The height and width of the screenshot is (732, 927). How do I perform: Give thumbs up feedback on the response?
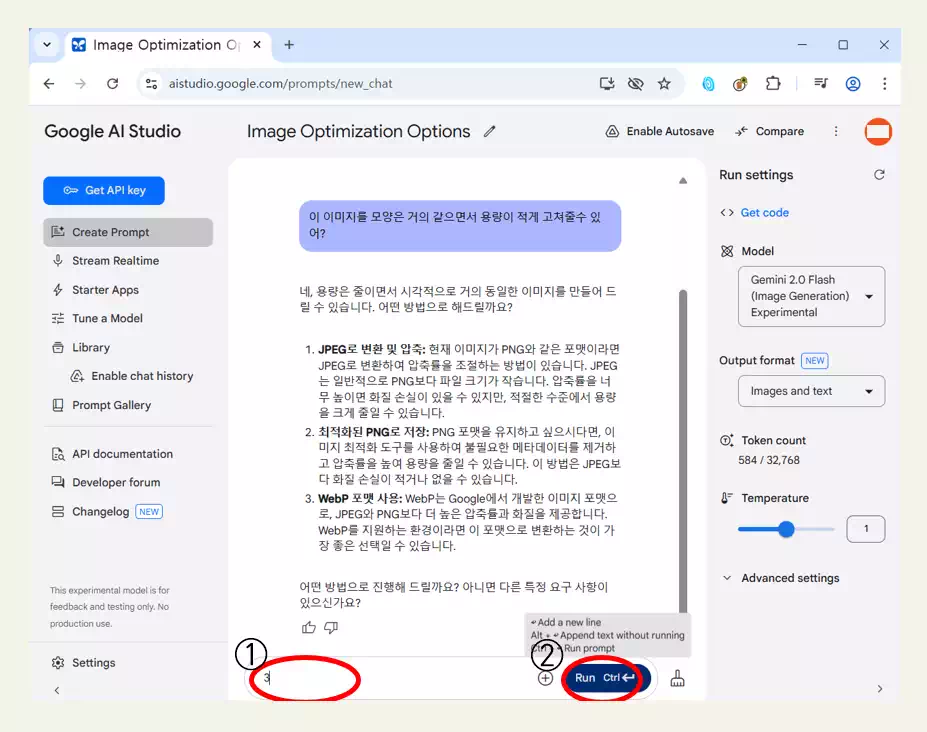coord(310,625)
